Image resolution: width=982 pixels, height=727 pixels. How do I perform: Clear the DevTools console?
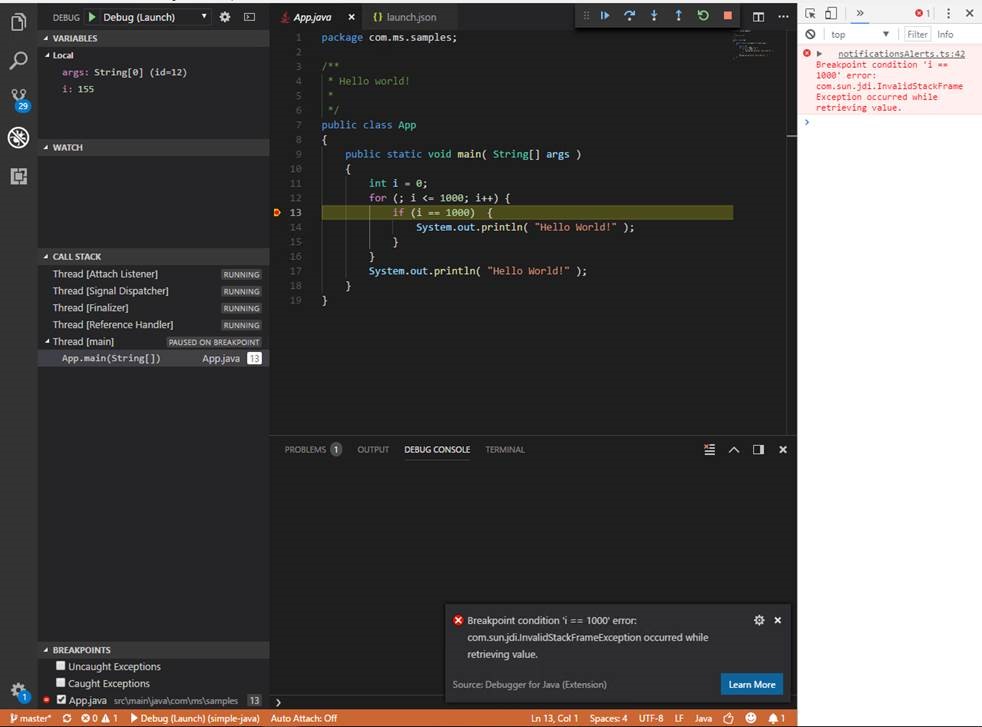[x=810, y=34]
